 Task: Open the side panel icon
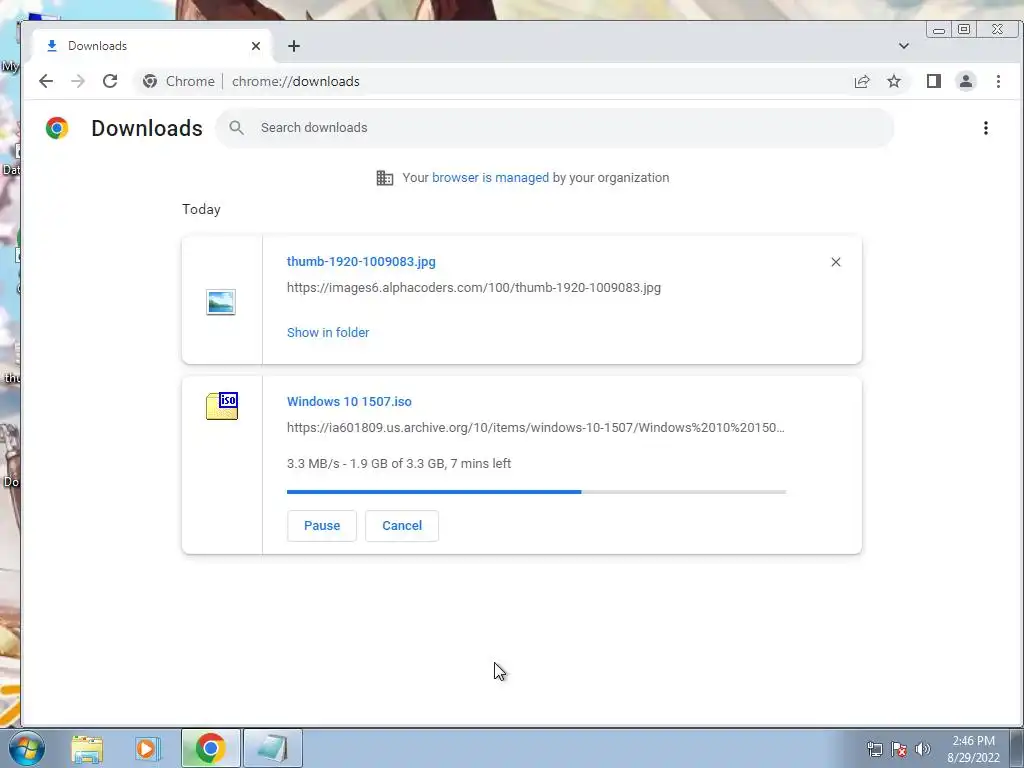[934, 81]
